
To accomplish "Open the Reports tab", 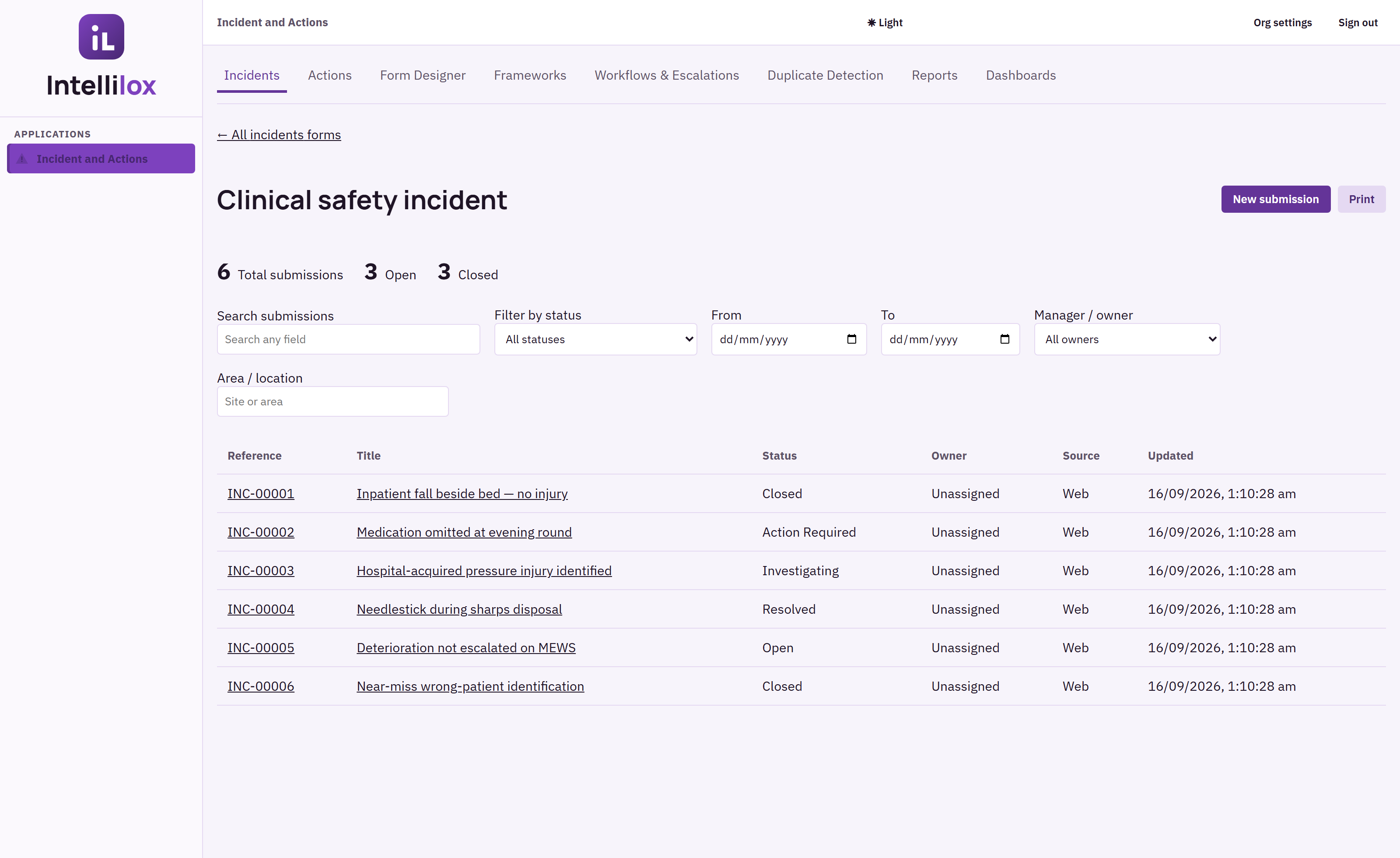I will (x=934, y=75).
